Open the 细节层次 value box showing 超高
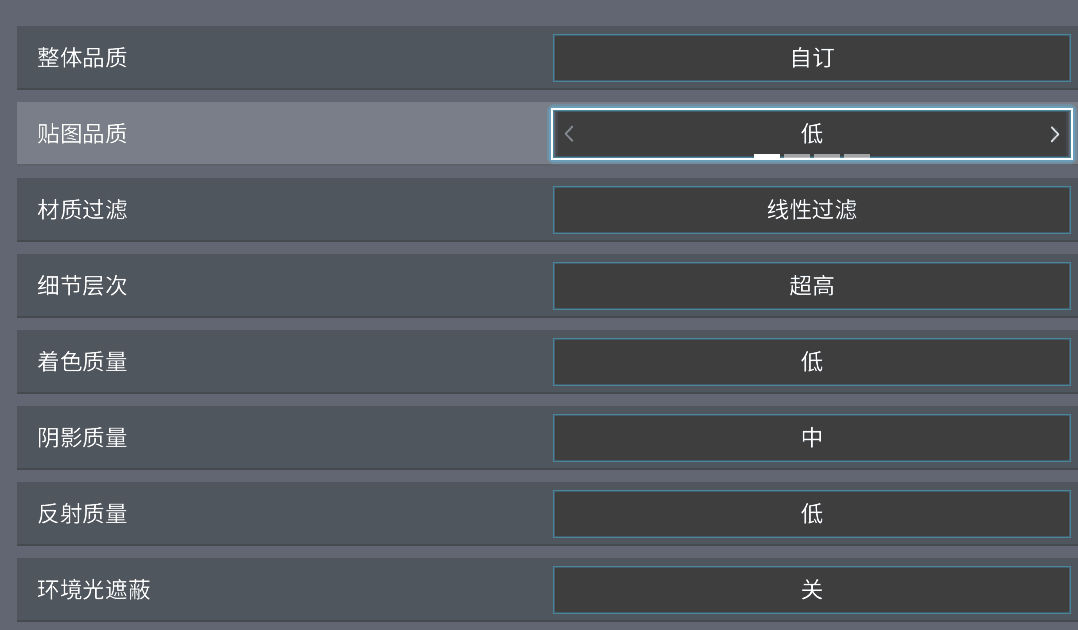1078x630 pixels. pyautogui.click(x=811, y=286)
